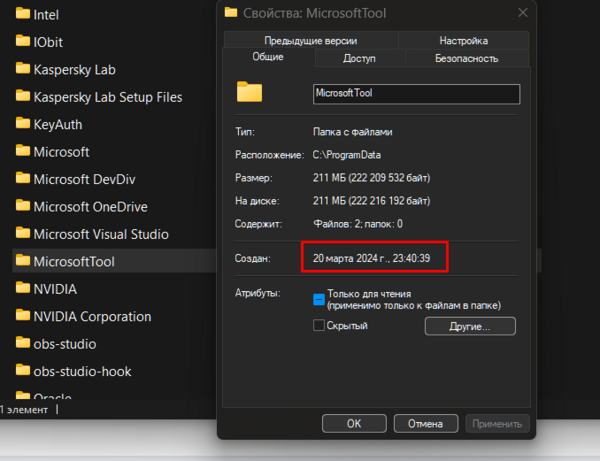600x461 pixels.
Task: Click the KeyAuth folder icon
Action: (x=23, y=125)
